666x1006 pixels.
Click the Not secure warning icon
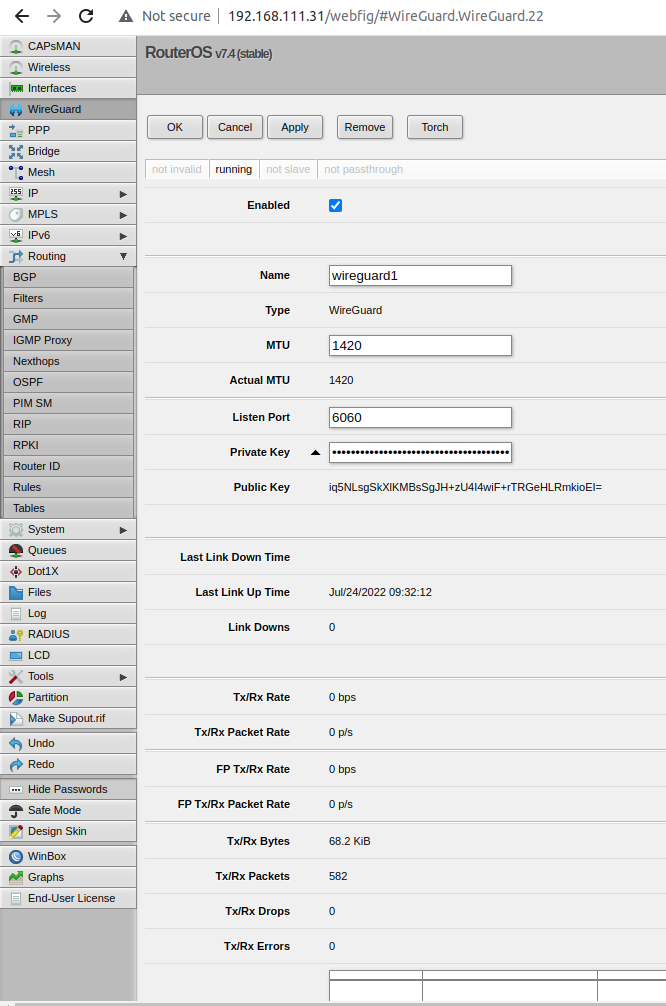pyautogui.click(x=126, y=16)
